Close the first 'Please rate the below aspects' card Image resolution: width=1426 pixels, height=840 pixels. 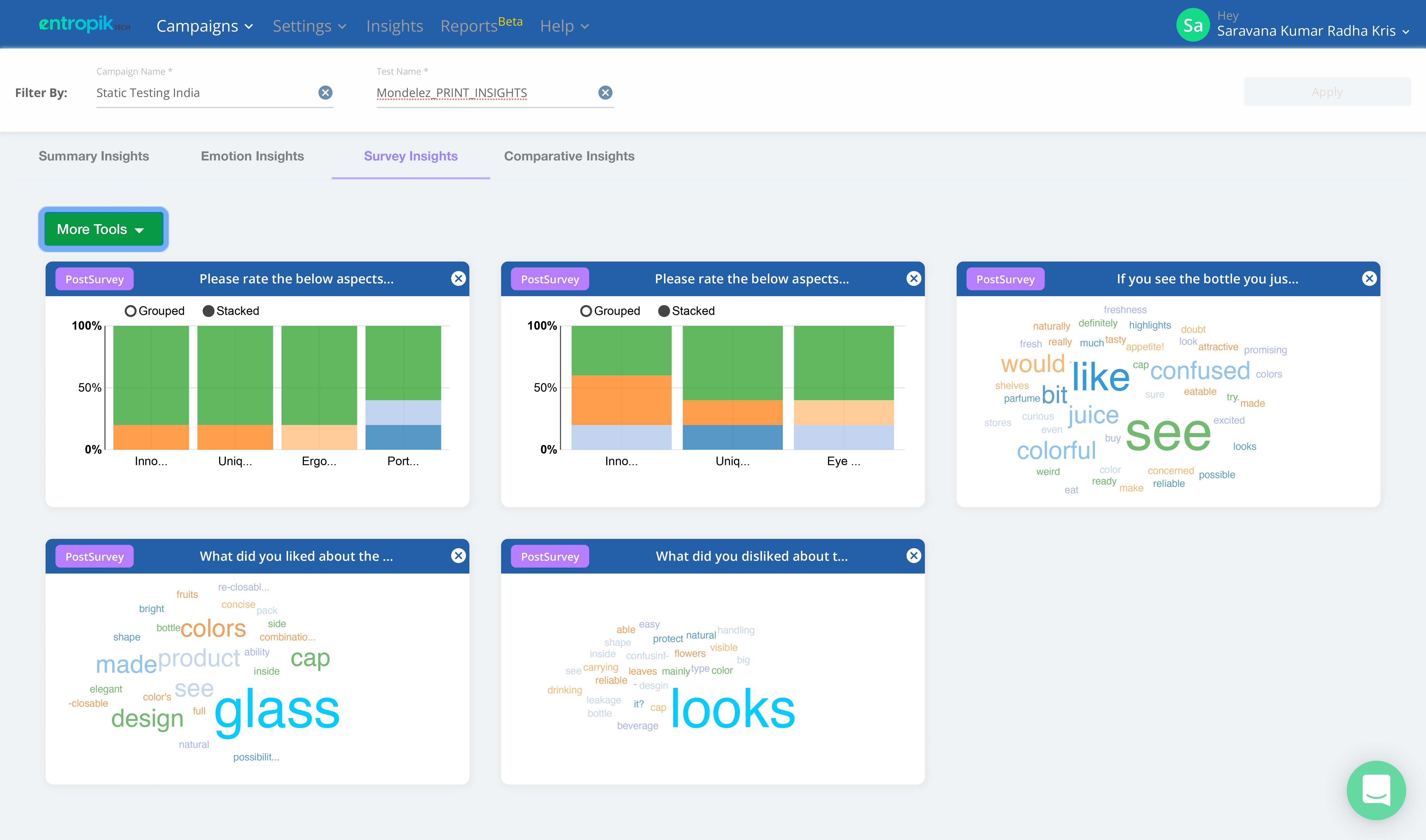tap(458, 279)
